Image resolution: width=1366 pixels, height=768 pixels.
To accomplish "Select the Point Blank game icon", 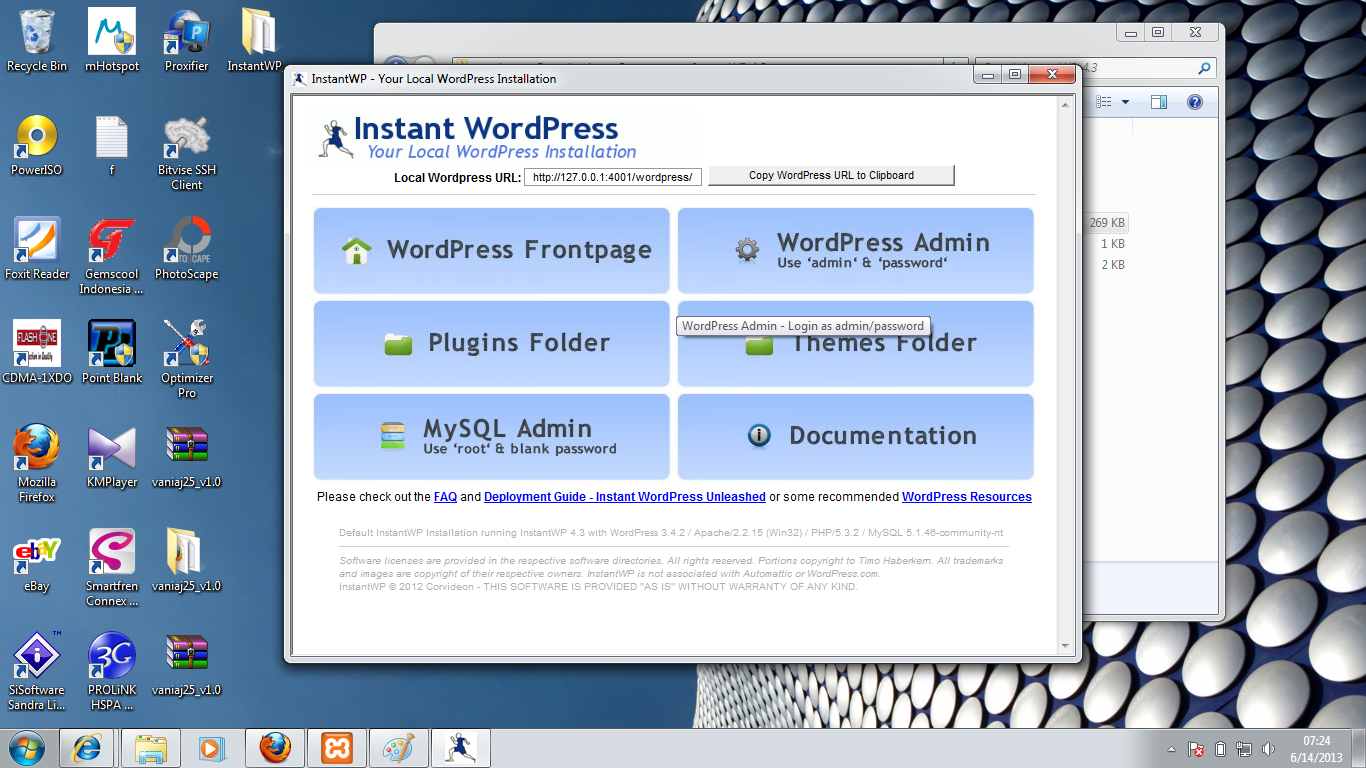I will pos(112,353).
